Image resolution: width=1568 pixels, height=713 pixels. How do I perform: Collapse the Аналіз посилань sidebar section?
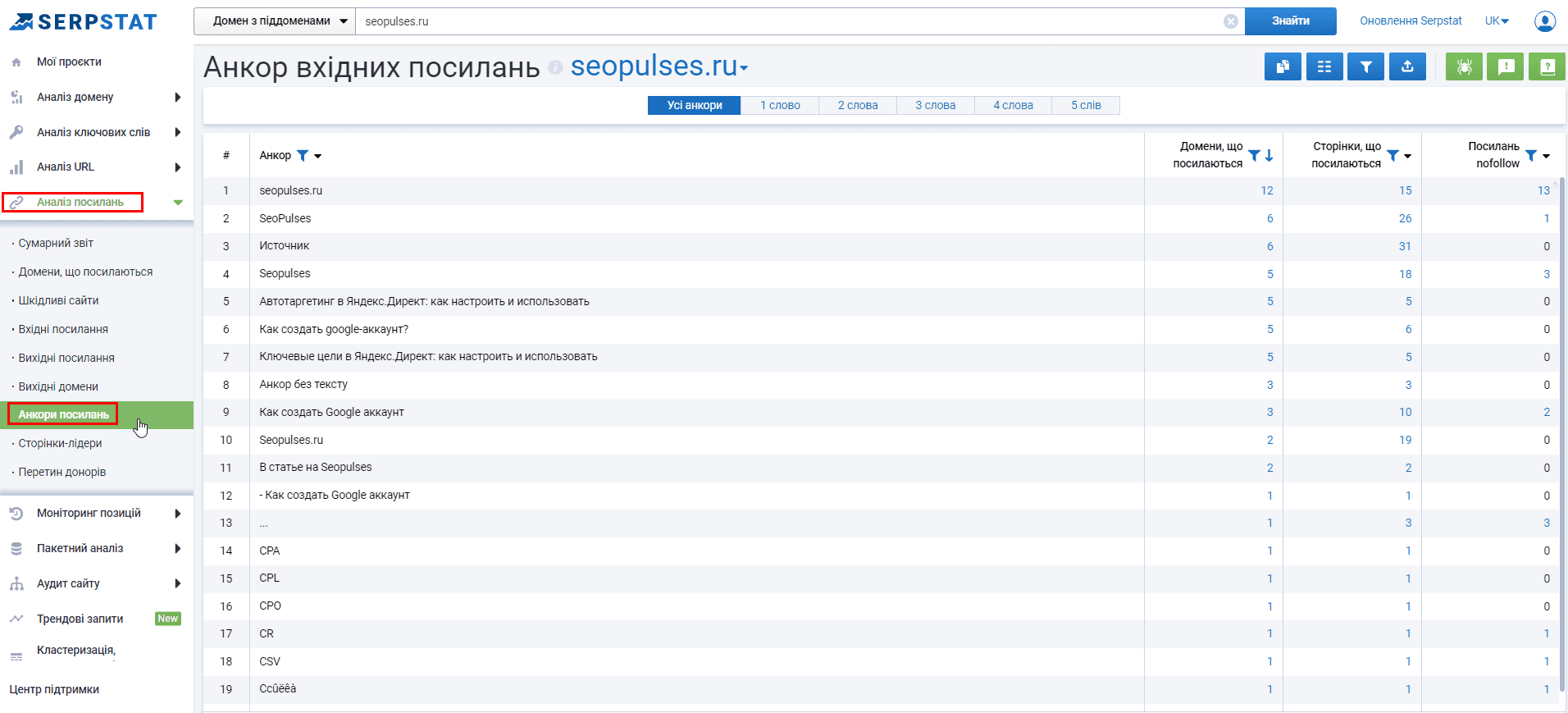178,202
